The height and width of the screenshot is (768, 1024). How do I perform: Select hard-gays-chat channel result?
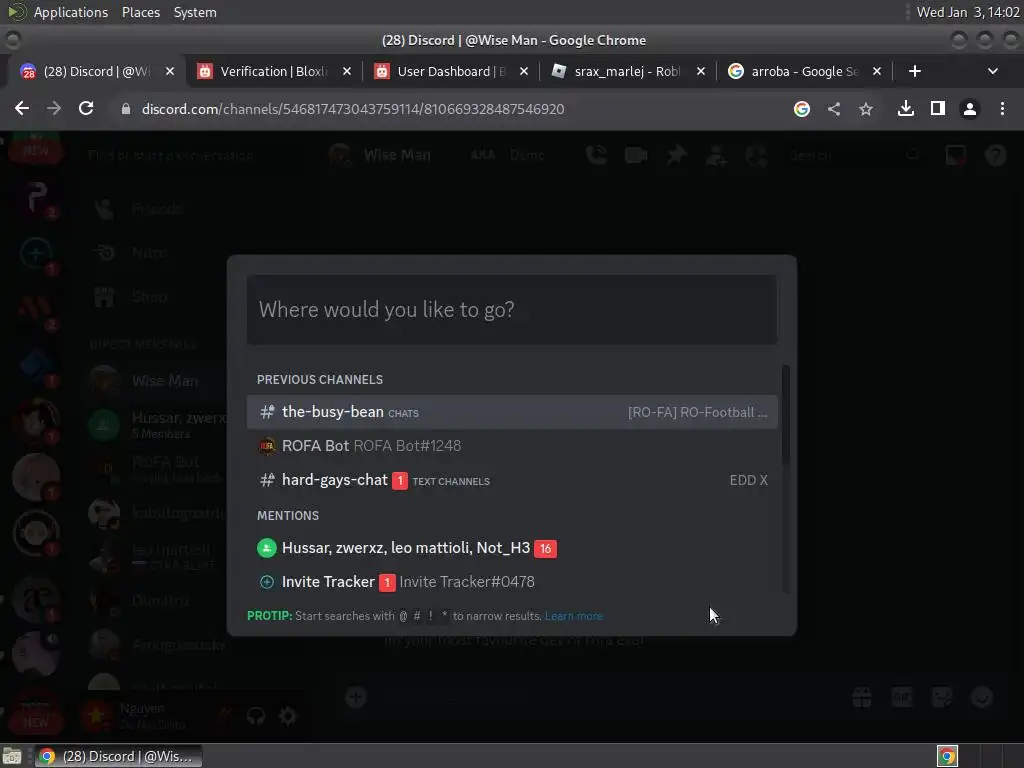511,480
